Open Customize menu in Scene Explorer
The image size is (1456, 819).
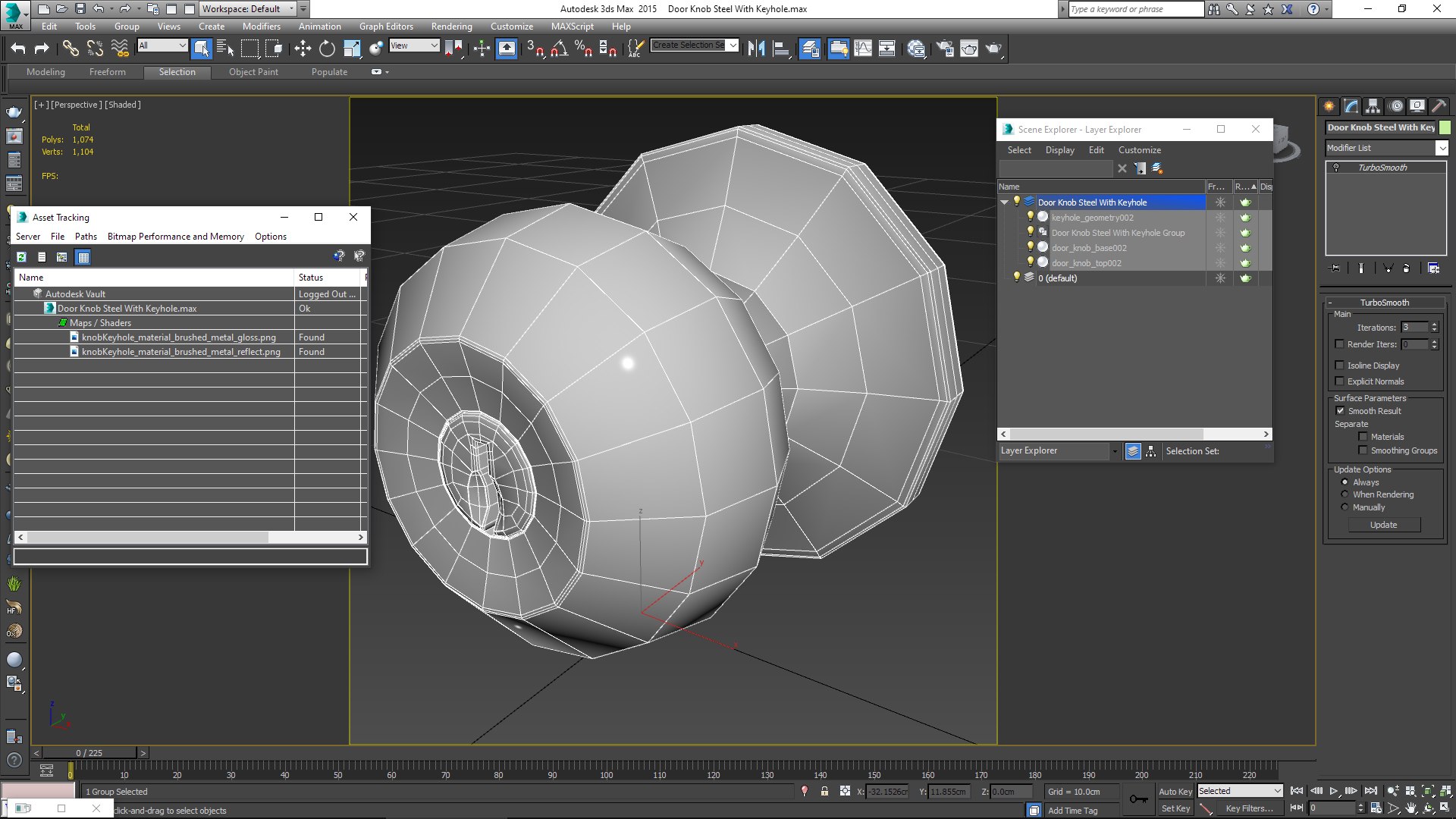coord(1139,150)
